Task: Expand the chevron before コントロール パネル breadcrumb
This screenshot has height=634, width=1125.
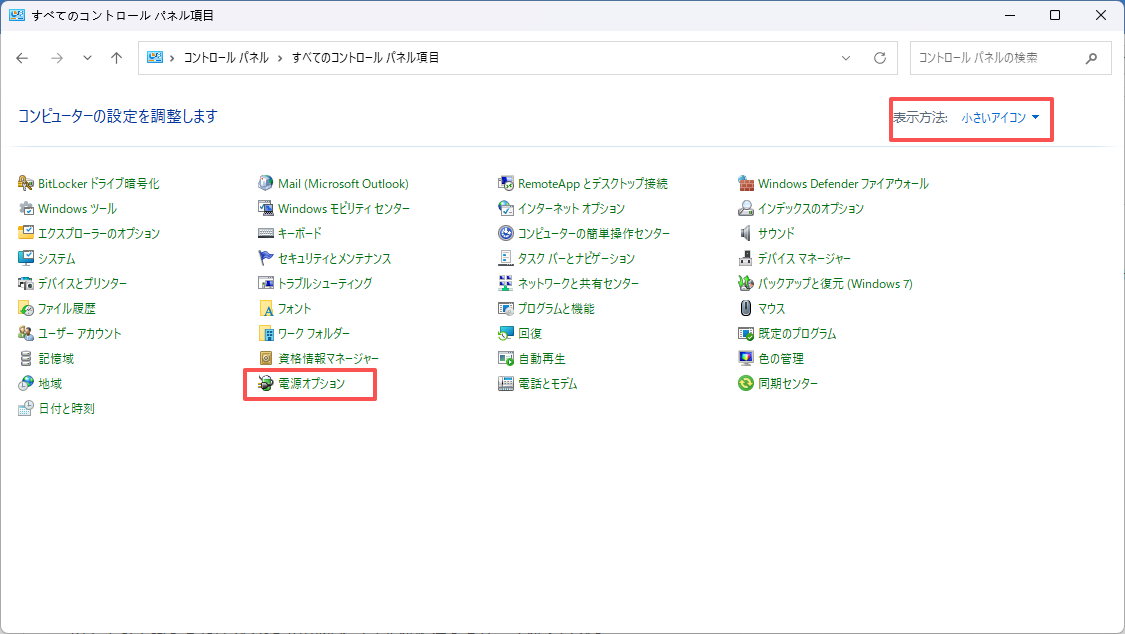Action: 172,58
